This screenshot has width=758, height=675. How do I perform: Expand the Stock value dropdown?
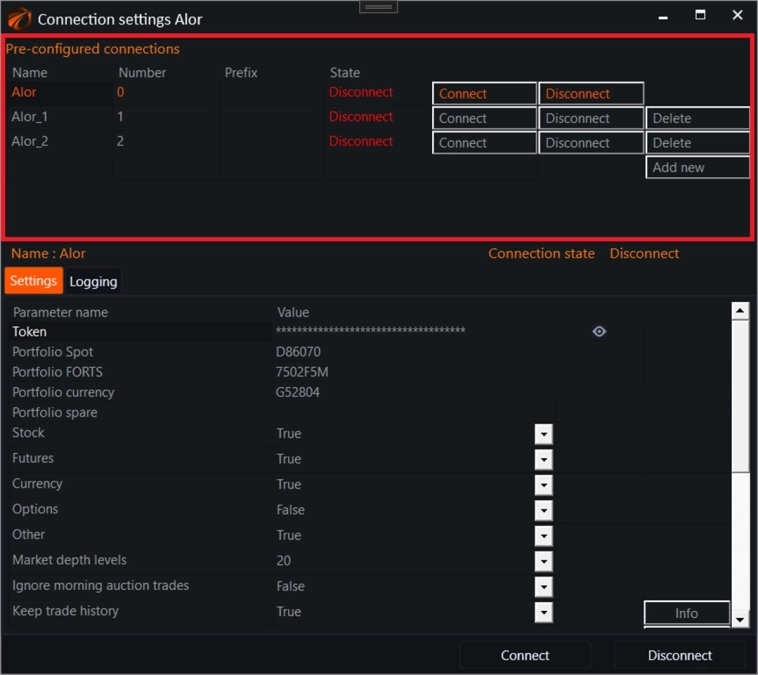click(x=543, y=434)
